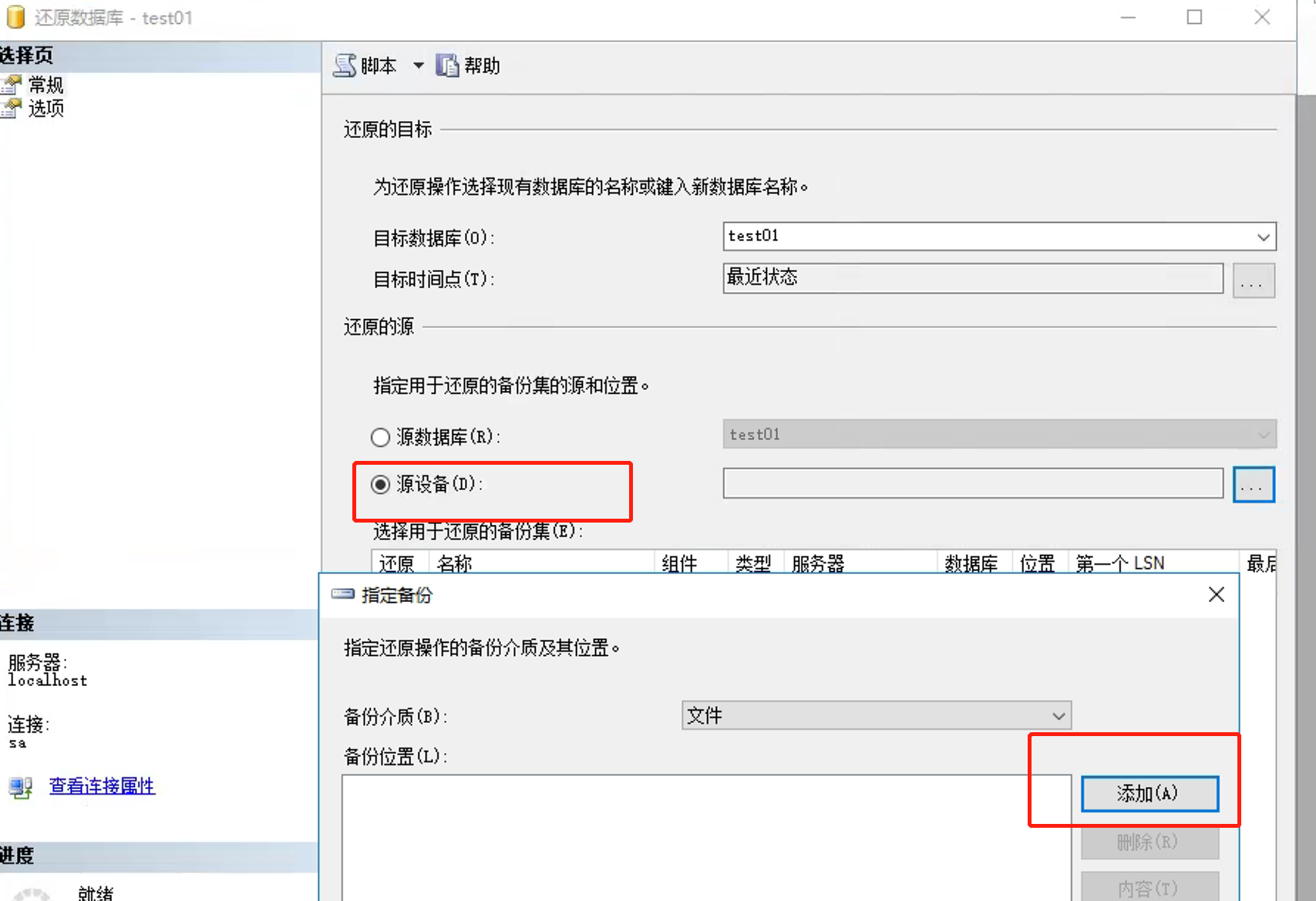Click the 删除(R) button
1316x901 pixels.
click(1149, 842)
